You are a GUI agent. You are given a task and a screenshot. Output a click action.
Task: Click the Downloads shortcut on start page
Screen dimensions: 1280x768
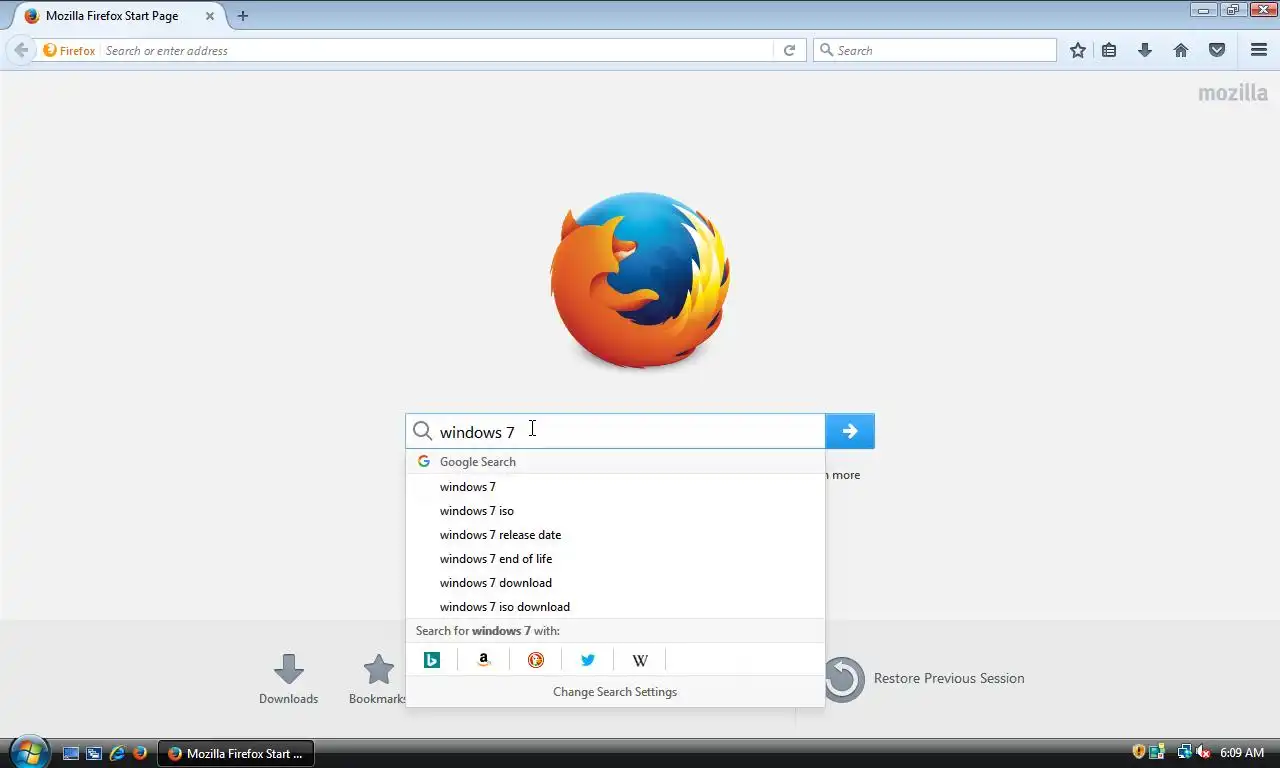coord(288,679)
